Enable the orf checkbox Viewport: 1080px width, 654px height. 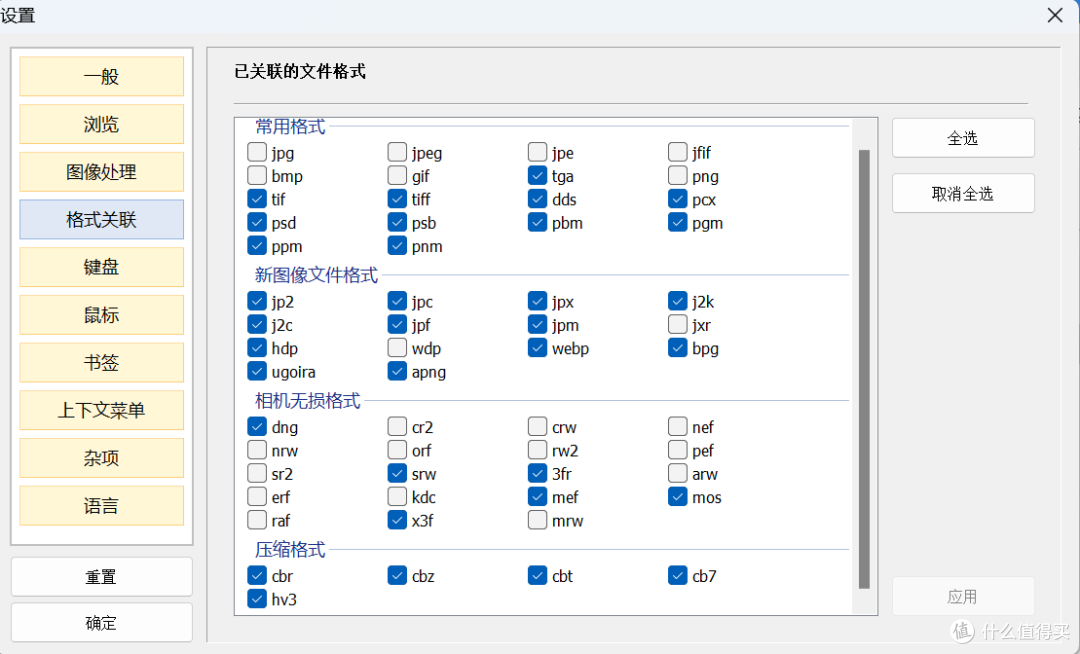coord(397,450)
